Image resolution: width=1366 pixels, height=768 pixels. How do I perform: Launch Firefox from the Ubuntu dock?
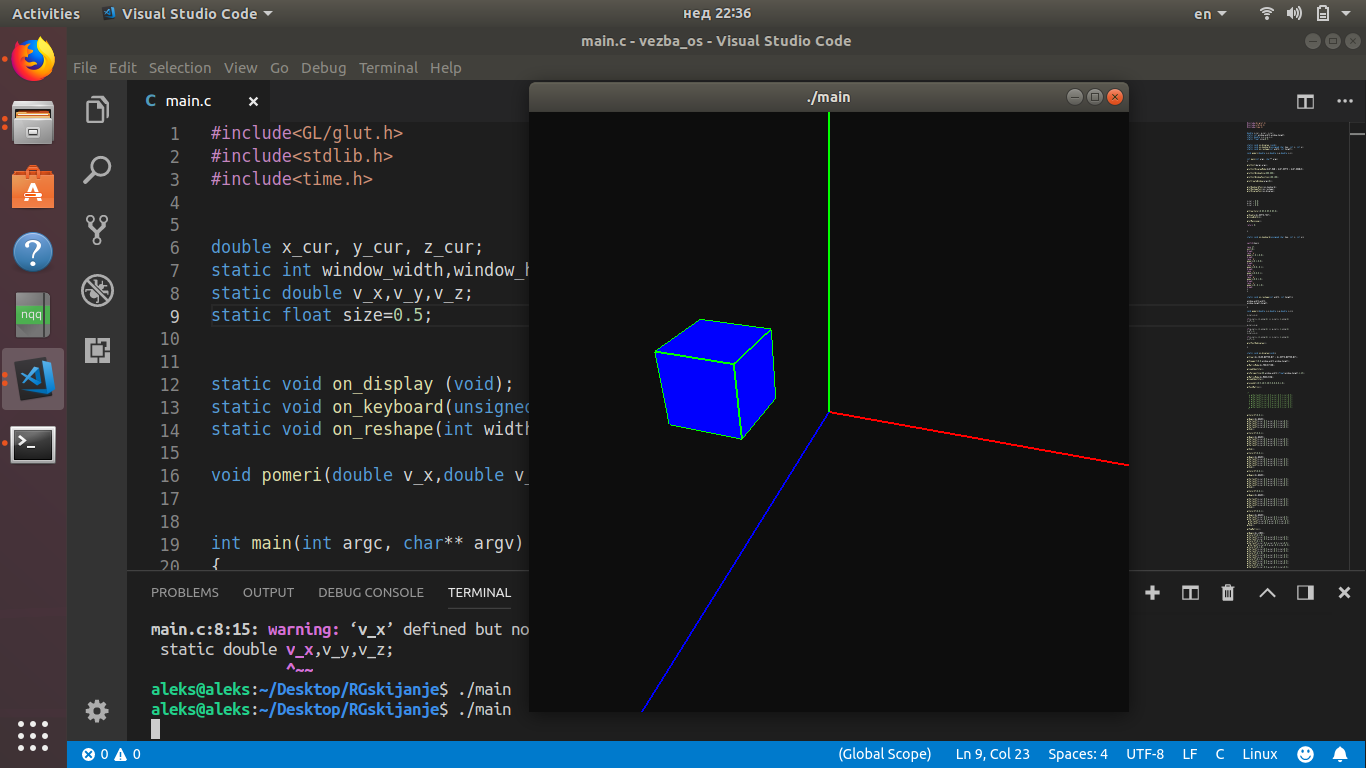(33, 60)
